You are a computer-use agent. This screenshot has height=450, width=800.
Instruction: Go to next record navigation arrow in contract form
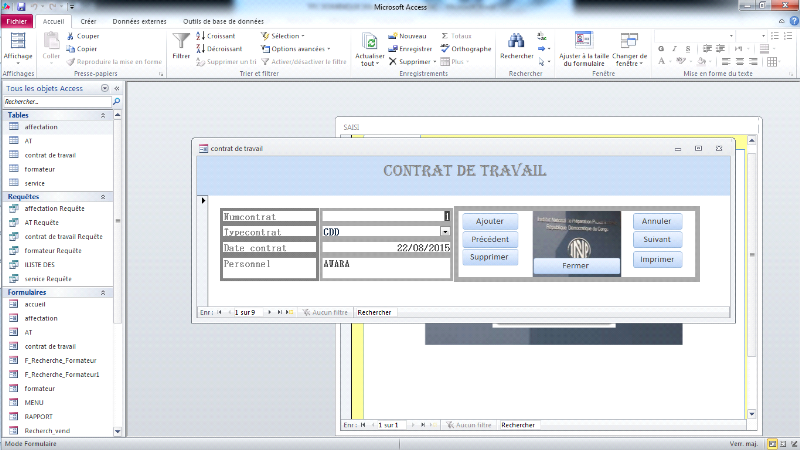tap(268, 312)
